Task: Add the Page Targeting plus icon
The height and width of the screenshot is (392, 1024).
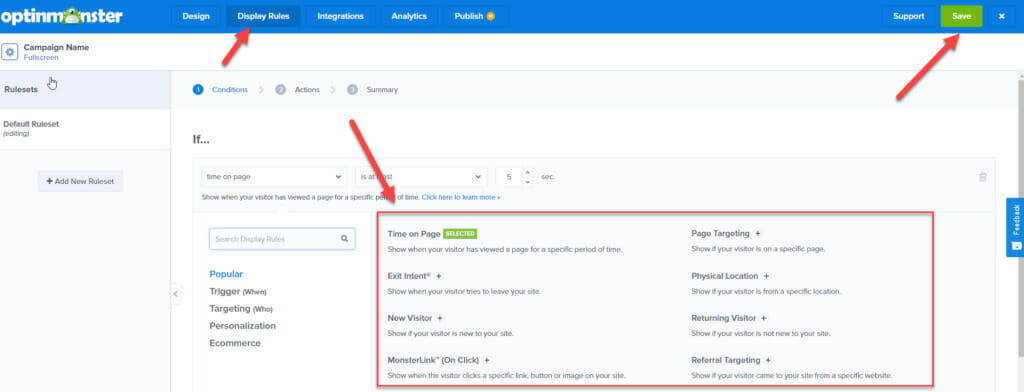Action: (x=758, y=233)
